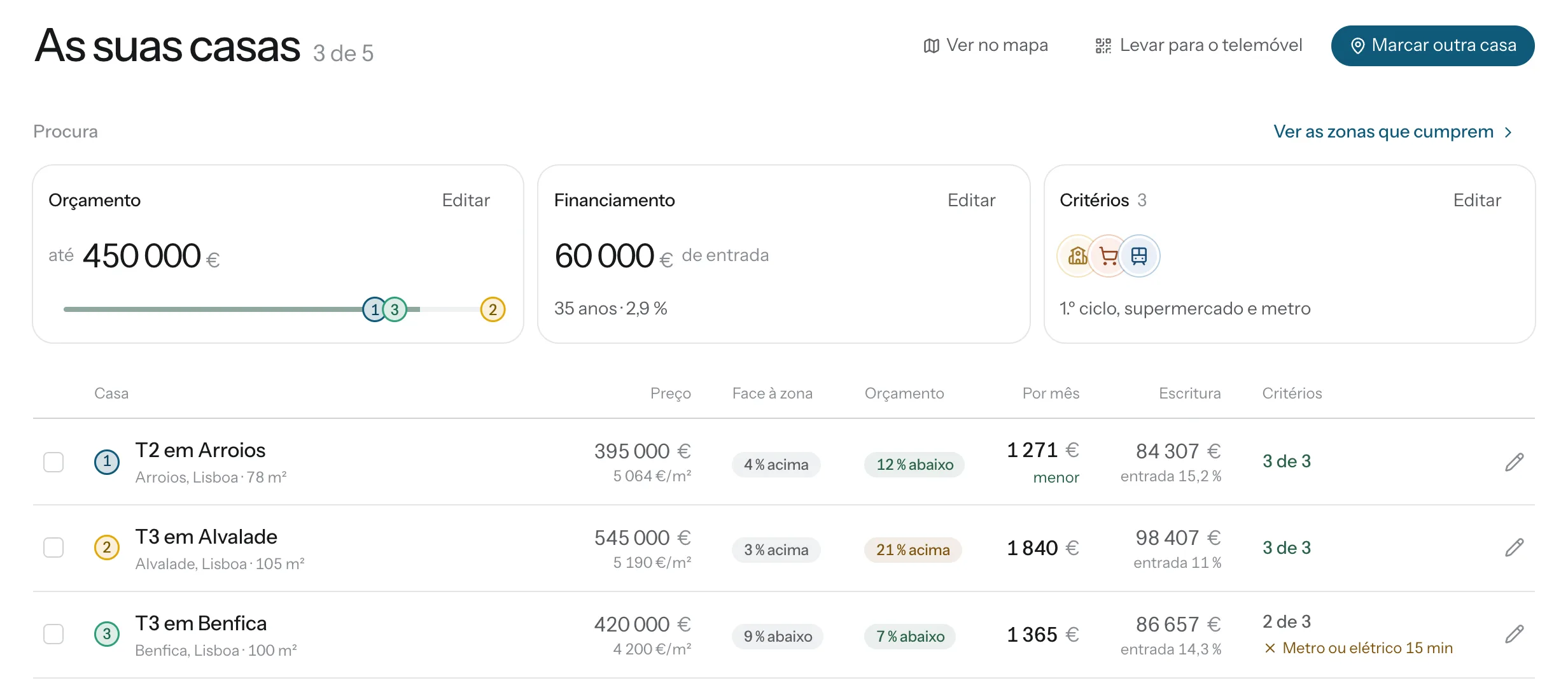This screenshot has width=1568, height=699.
Task: Click Editar in the Orçamento card
Action: coord(466,200)
